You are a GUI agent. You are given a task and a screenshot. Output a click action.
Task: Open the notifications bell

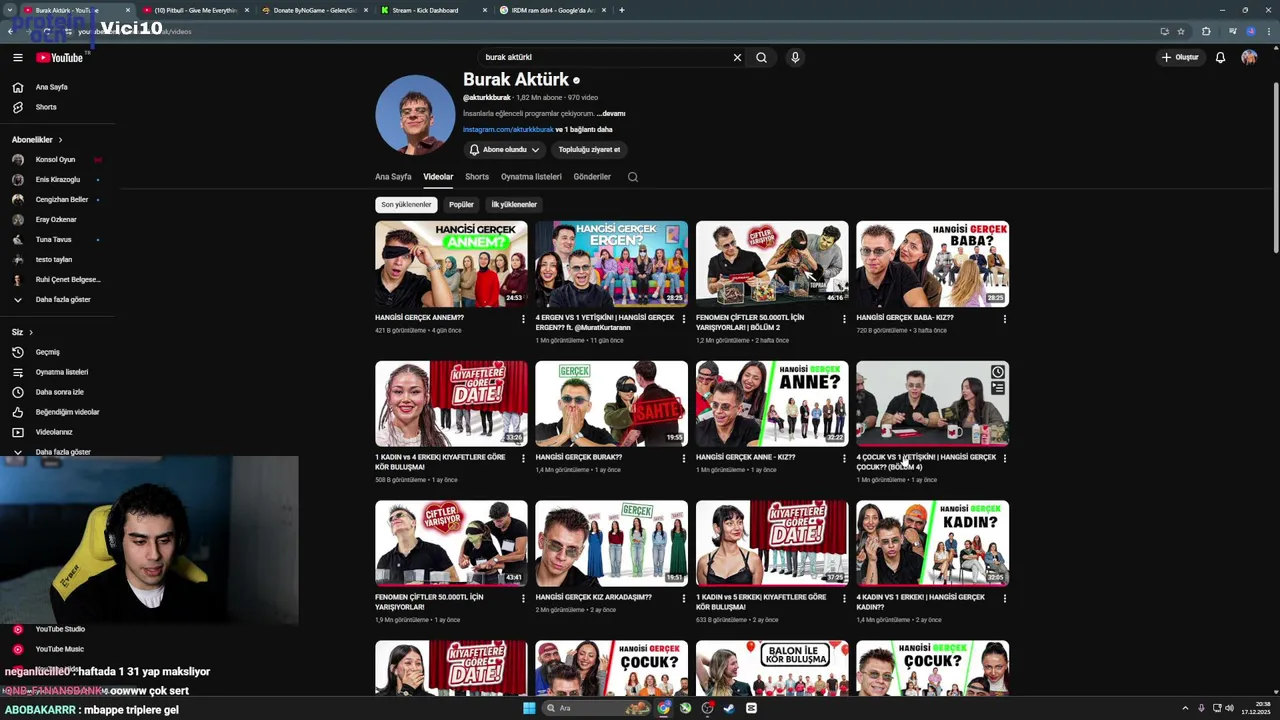click(1220, 58)
